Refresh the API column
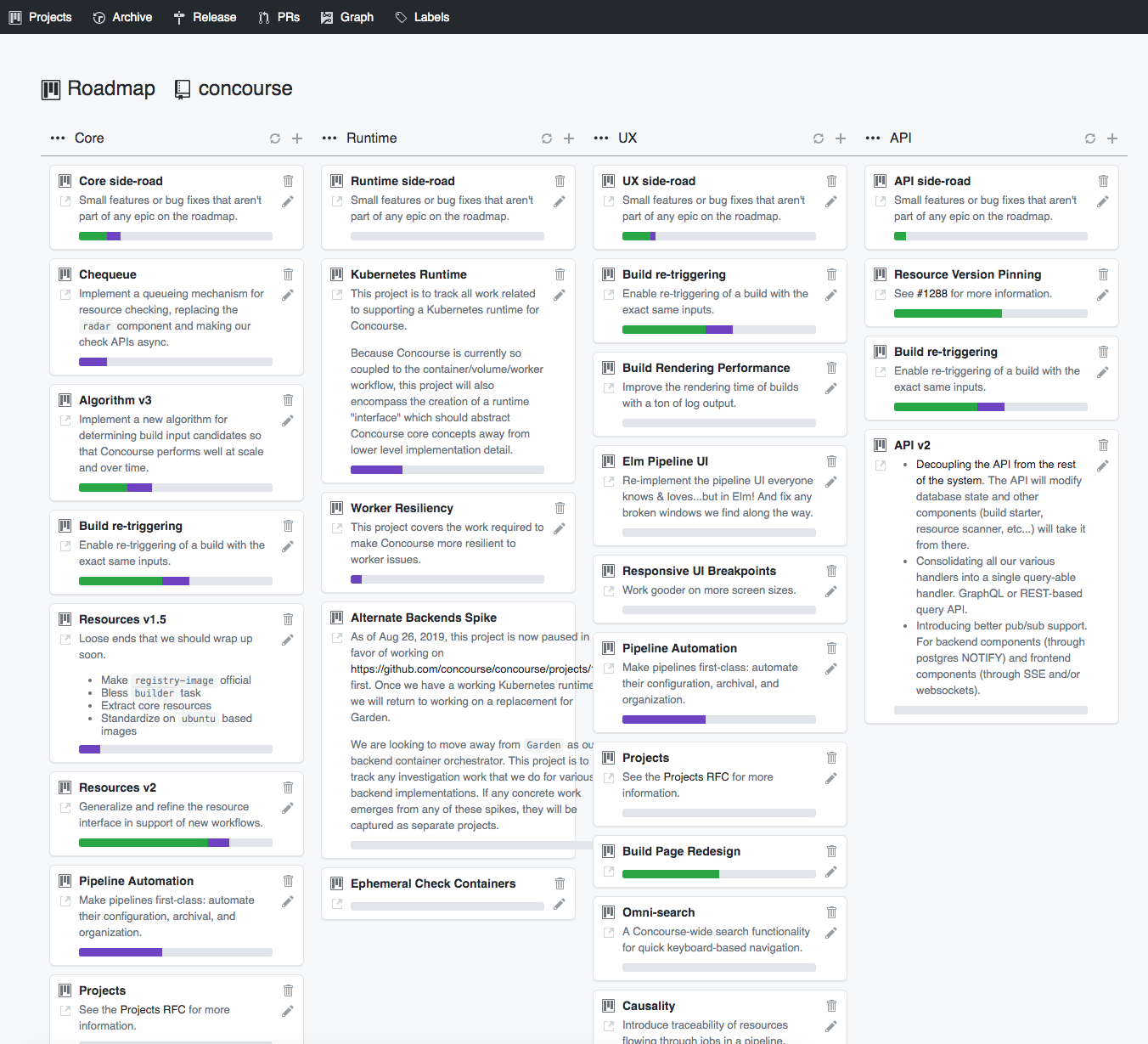 [x=1090, y=138]
